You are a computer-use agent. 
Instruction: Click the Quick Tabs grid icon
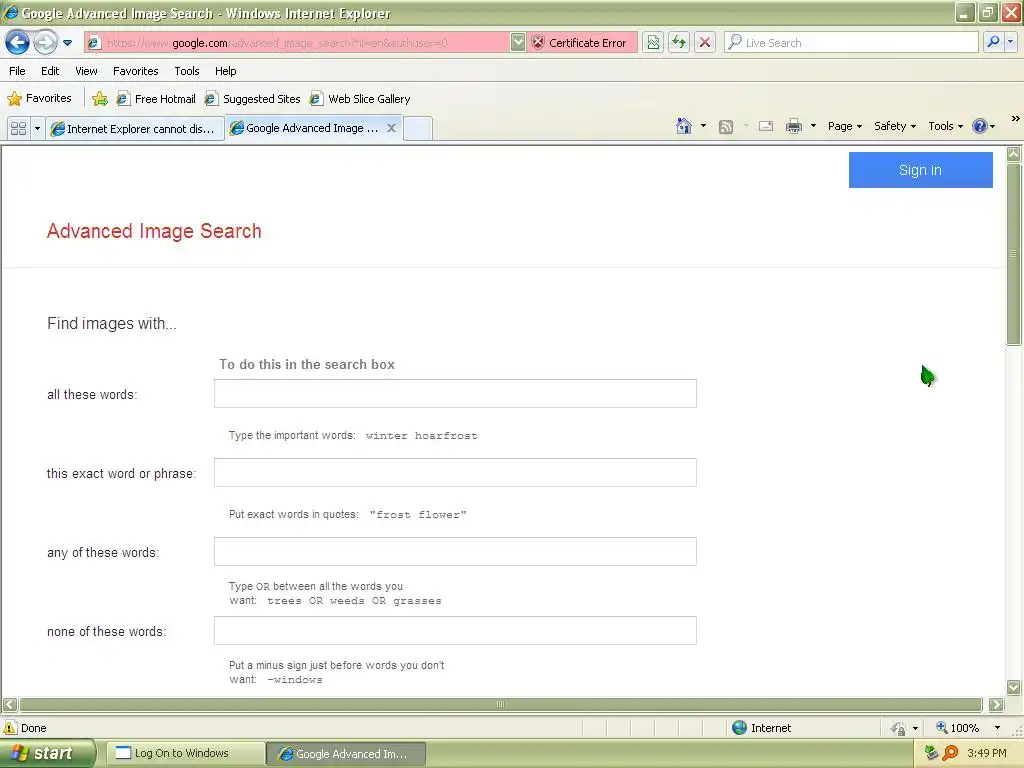18,129
